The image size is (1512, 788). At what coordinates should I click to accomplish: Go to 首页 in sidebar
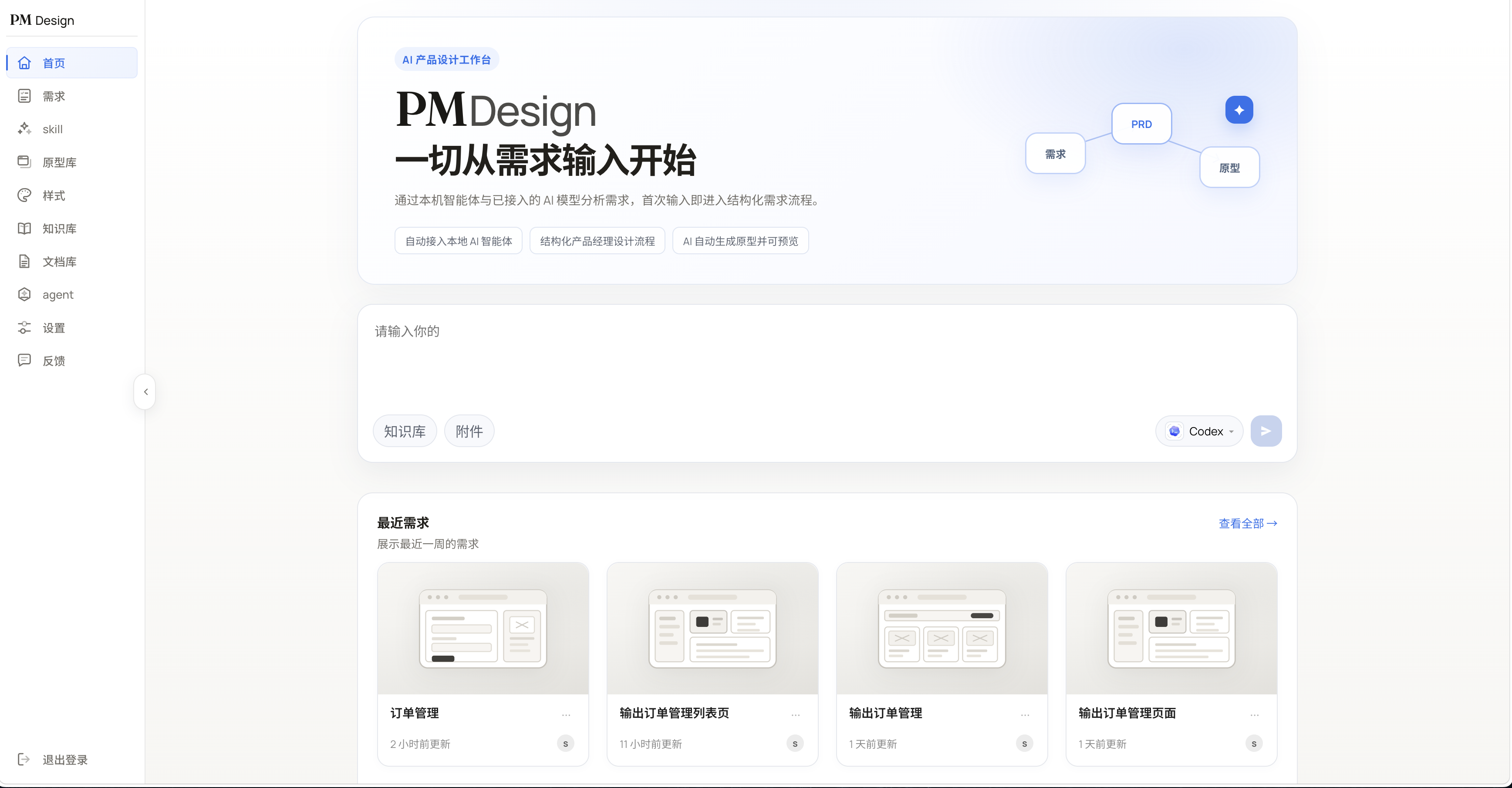[x=71, y=63]
